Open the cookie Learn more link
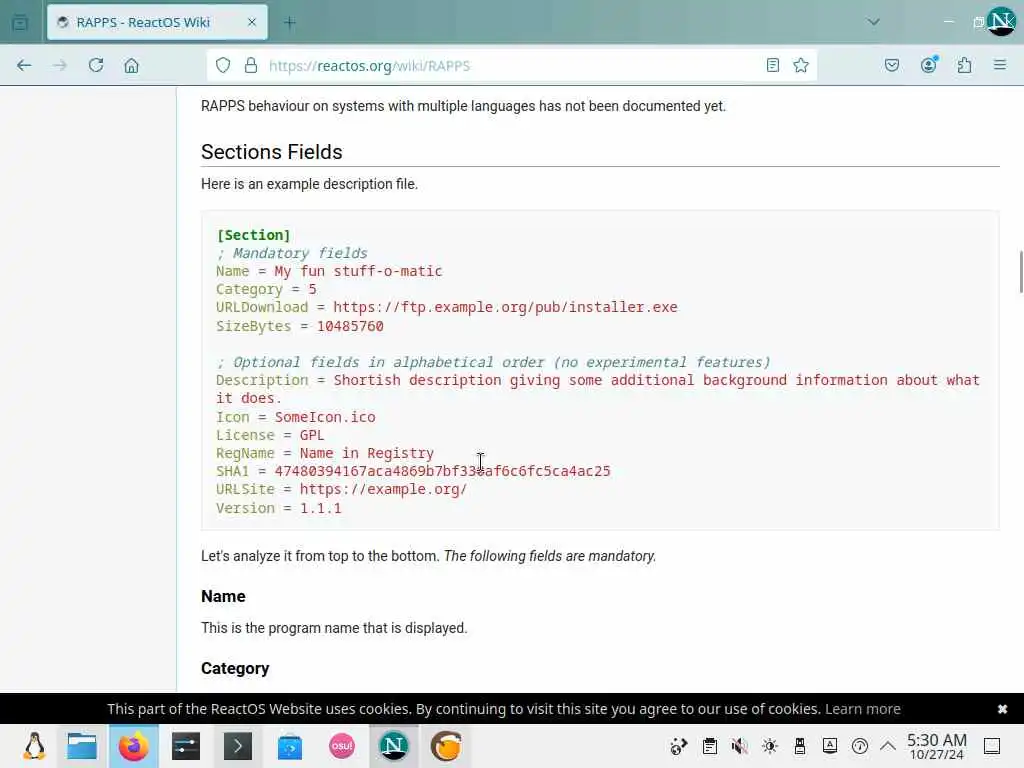Screen dimensions: 1024x768 (x=863, y=709)
